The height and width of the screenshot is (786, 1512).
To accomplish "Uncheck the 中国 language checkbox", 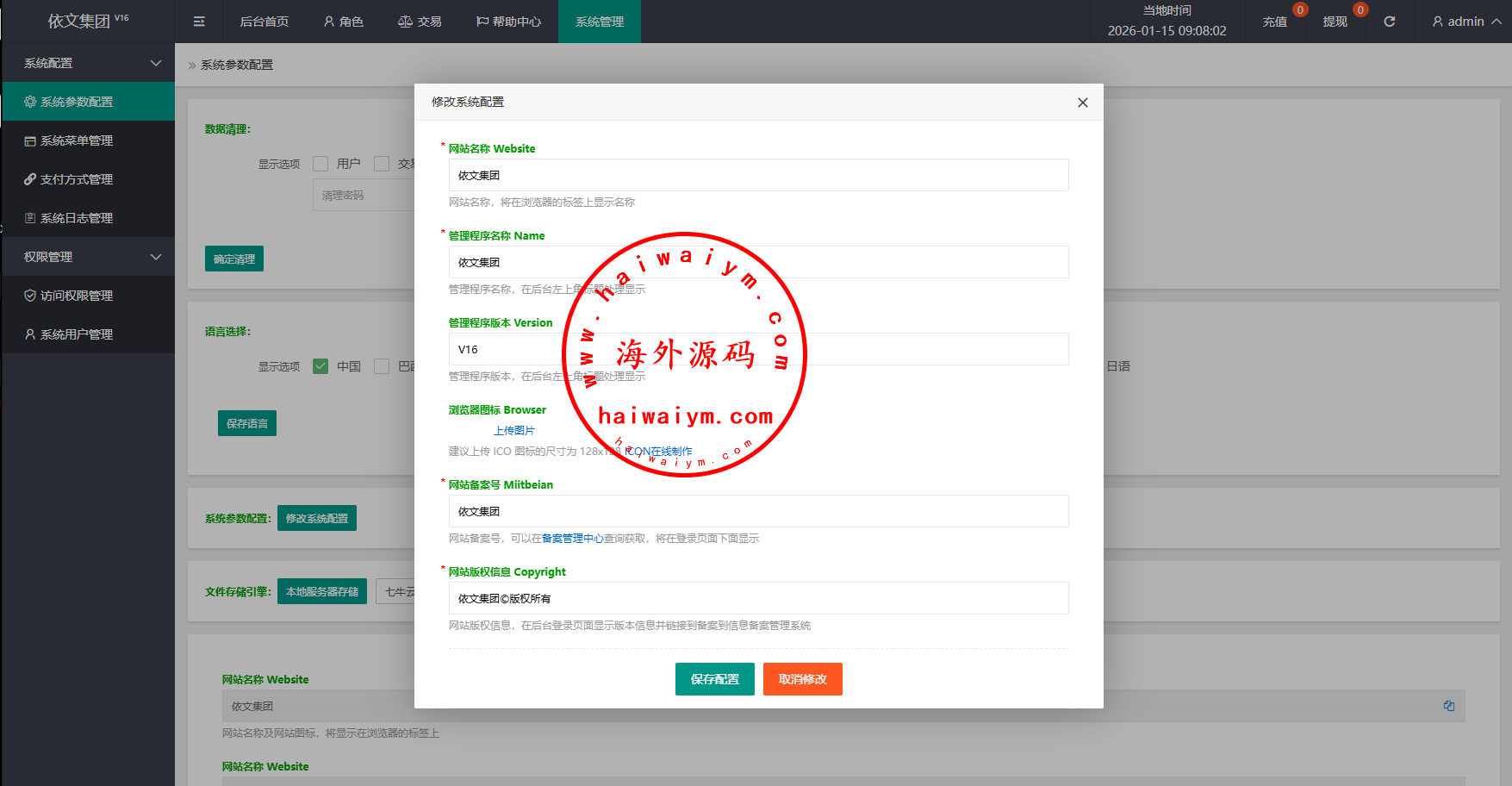I will (x=320, y=366).
